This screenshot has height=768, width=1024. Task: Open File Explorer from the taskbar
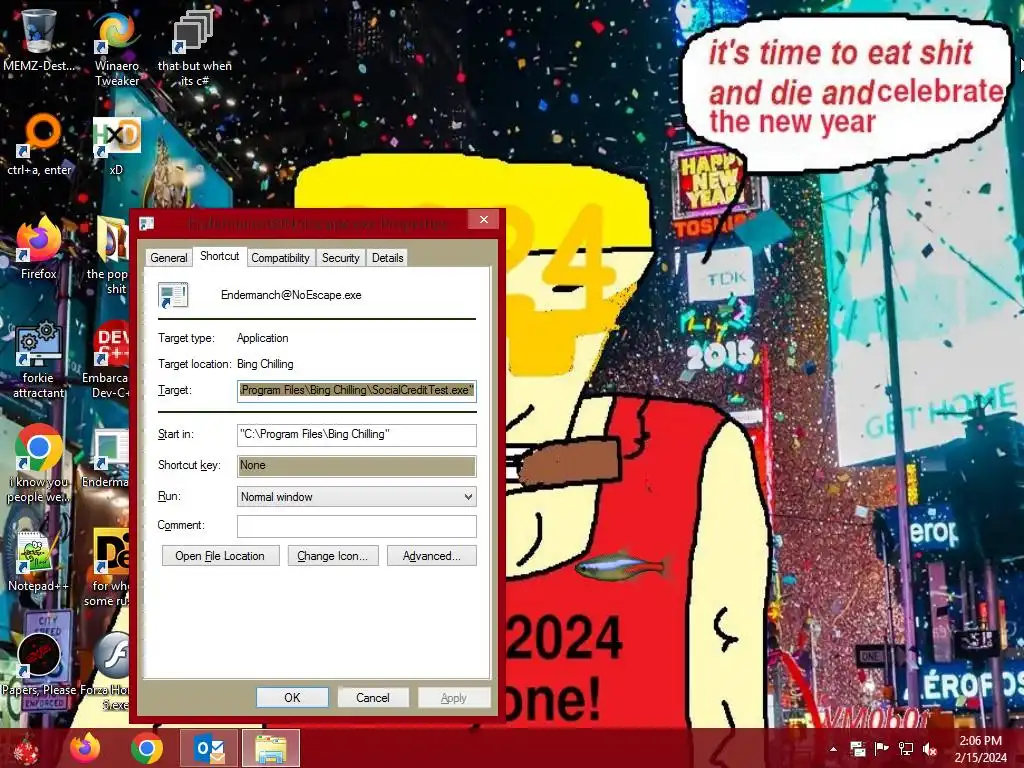click(x=271, y=748)
